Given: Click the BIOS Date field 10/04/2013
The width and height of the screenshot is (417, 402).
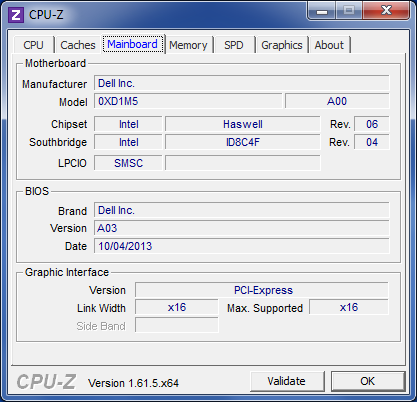Looking at the screenshot, I should tap(241, 246).
